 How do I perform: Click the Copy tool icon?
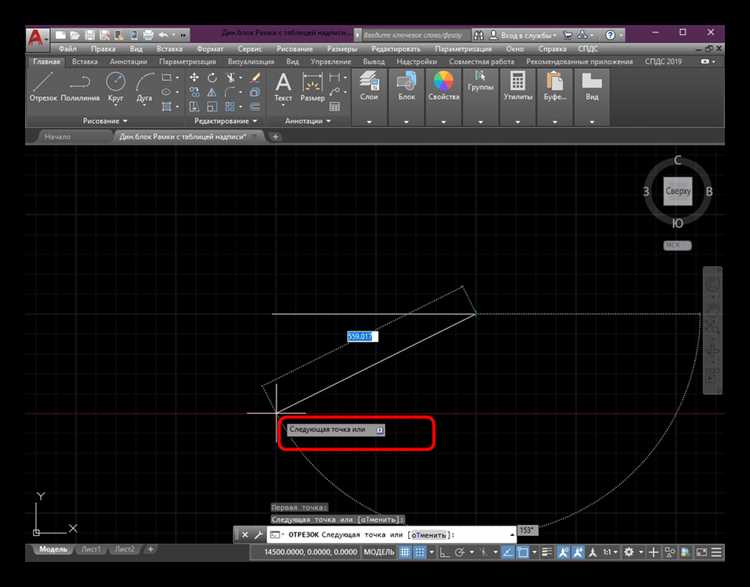click(194, 92)
